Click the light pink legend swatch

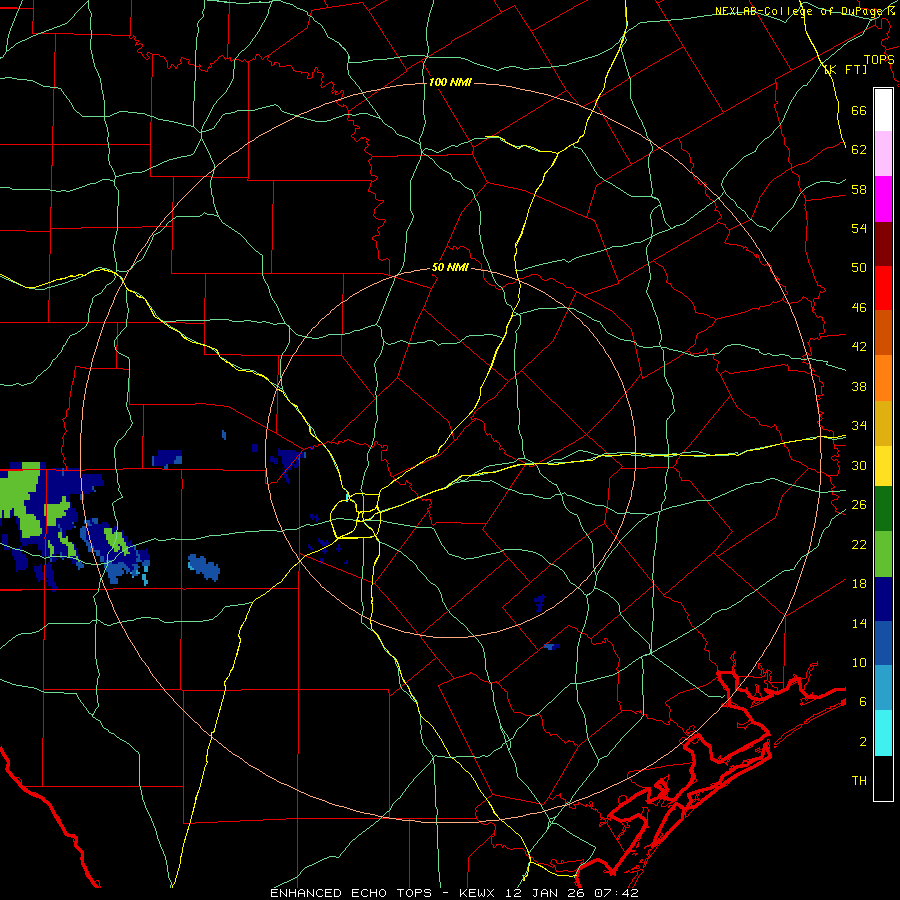tap(883, 153)
